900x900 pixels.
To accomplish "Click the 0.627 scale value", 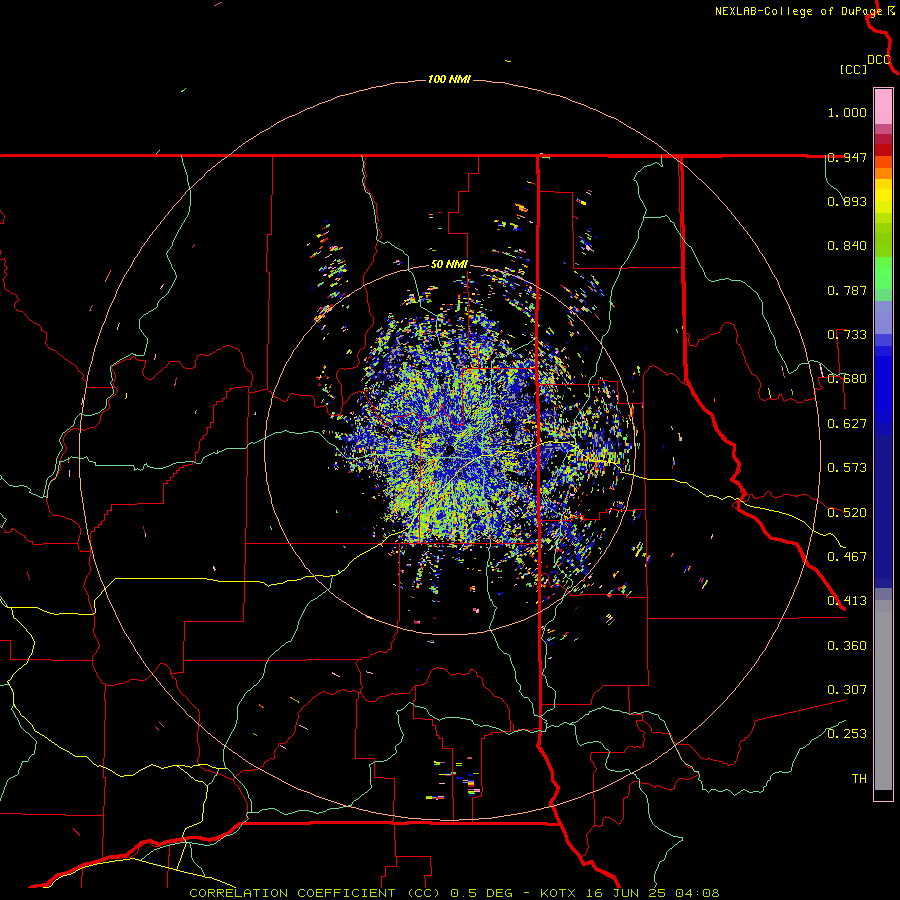I will pyautogui.click(x=847, y=424).
